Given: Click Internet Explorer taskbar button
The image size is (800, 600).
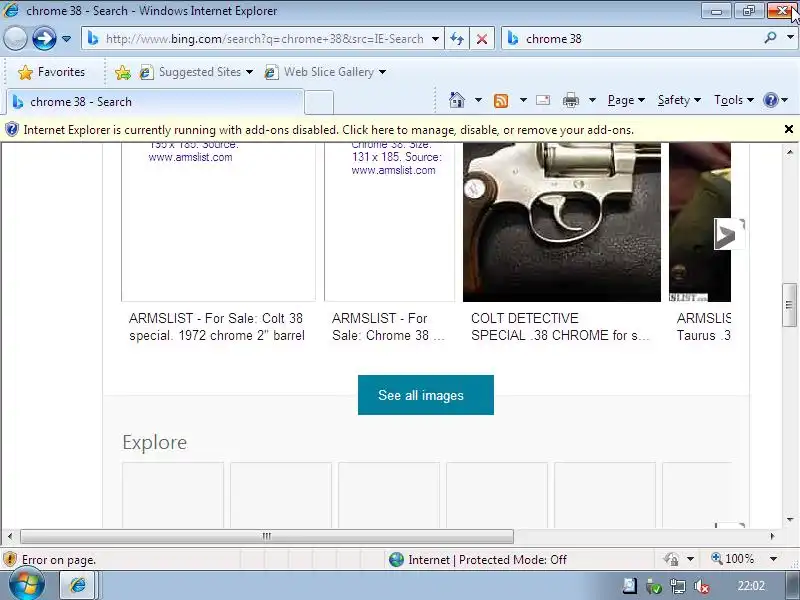Looking at the screenshot, I should pos(78,585).
